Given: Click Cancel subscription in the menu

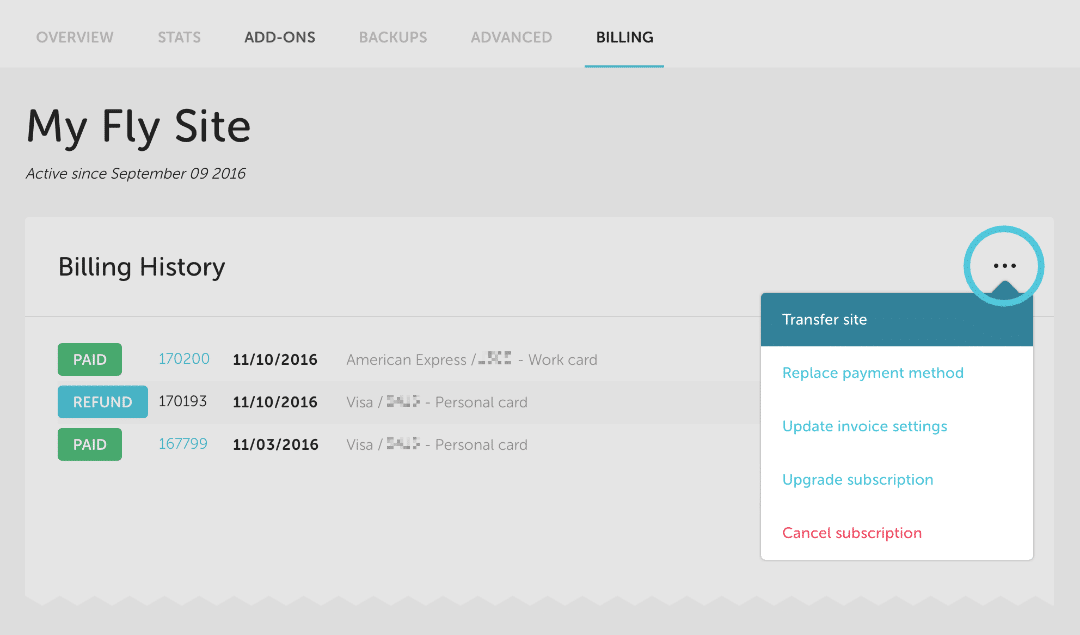Looking at the screenshot, I should pos(852,533).
